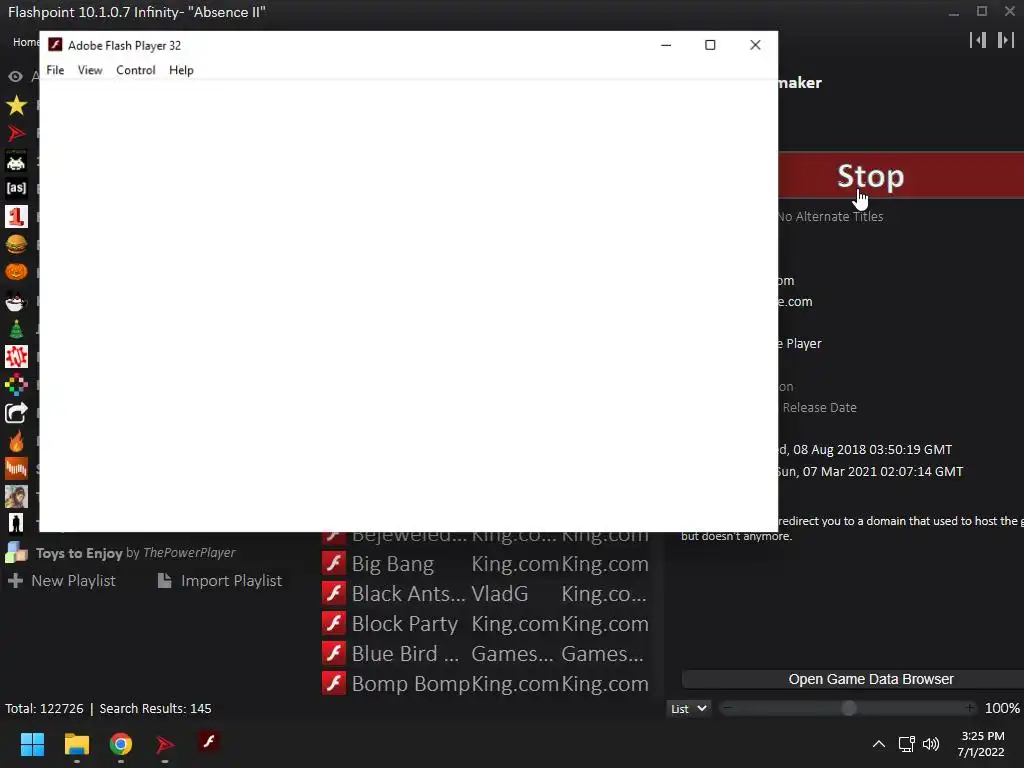Viewport: 1024px width, 768px height.
Task: Open the space invader playlist icon
Action: [x=16, y=161]
